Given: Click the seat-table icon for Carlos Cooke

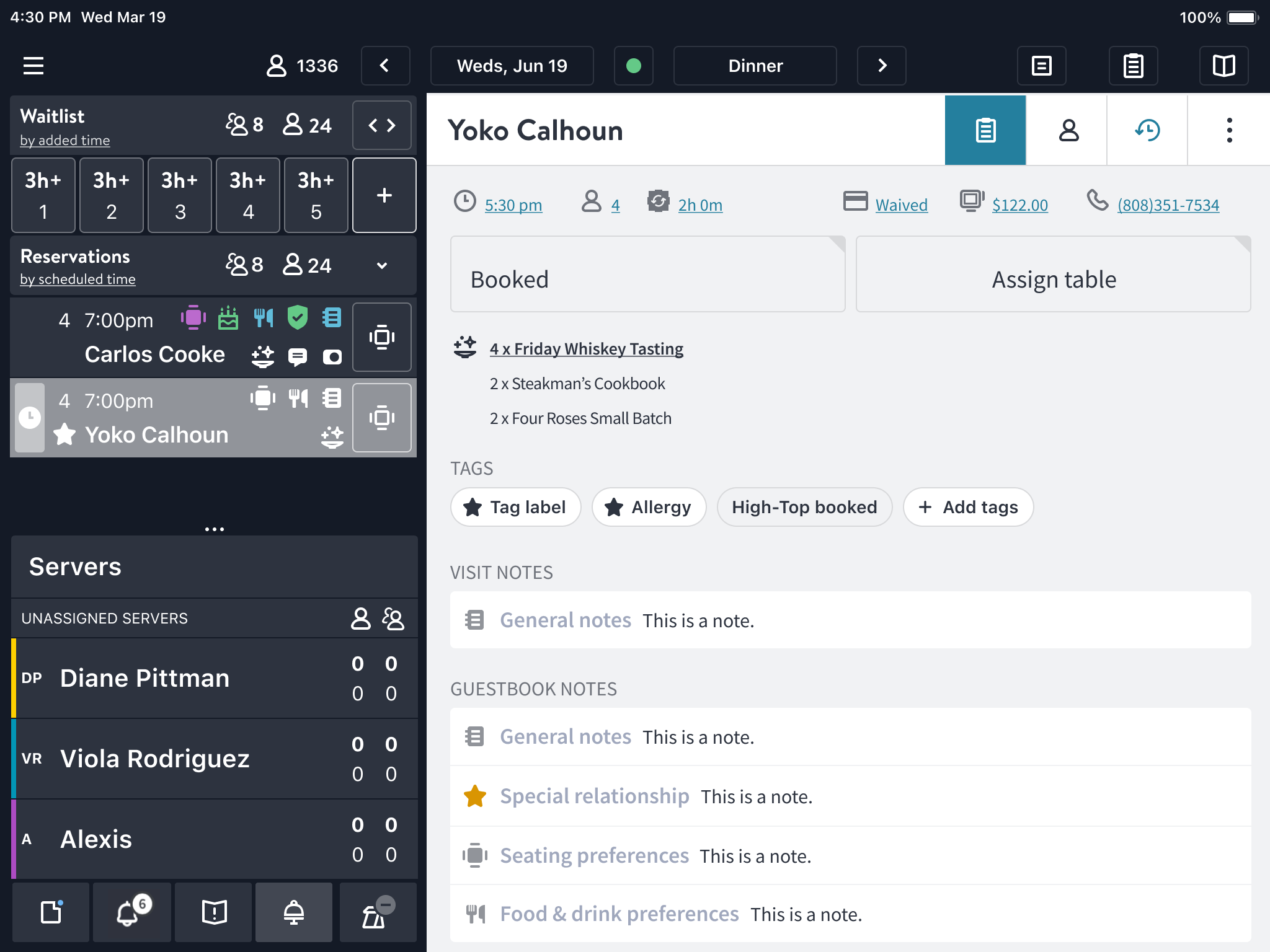Looking at the screenshot, I should [x=381, y=337].
